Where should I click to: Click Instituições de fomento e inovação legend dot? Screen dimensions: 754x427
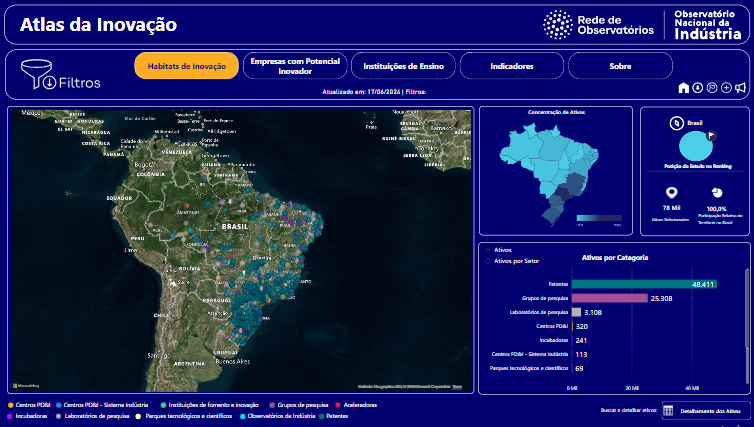tap(163, 405)
